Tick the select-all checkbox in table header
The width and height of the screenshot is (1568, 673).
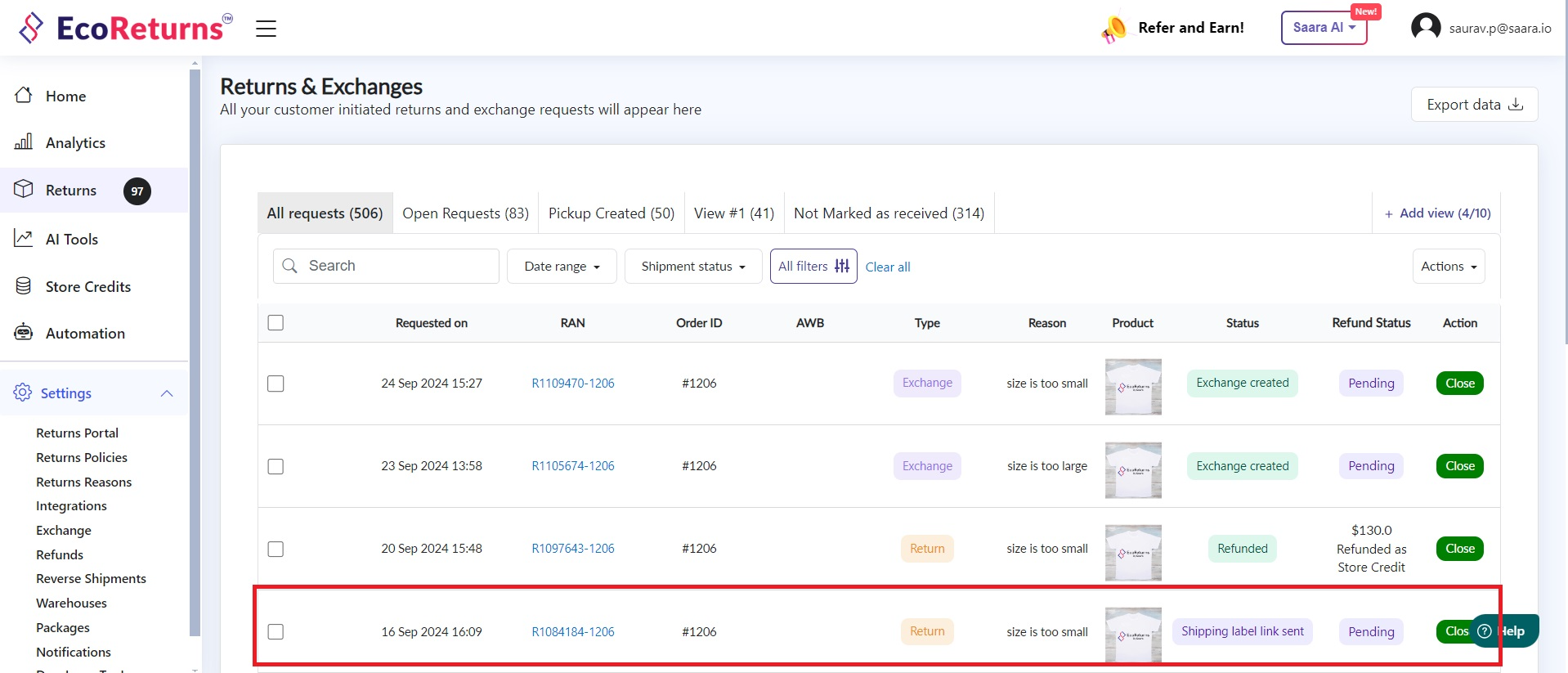pyautogui.click(x=276, y=323)
